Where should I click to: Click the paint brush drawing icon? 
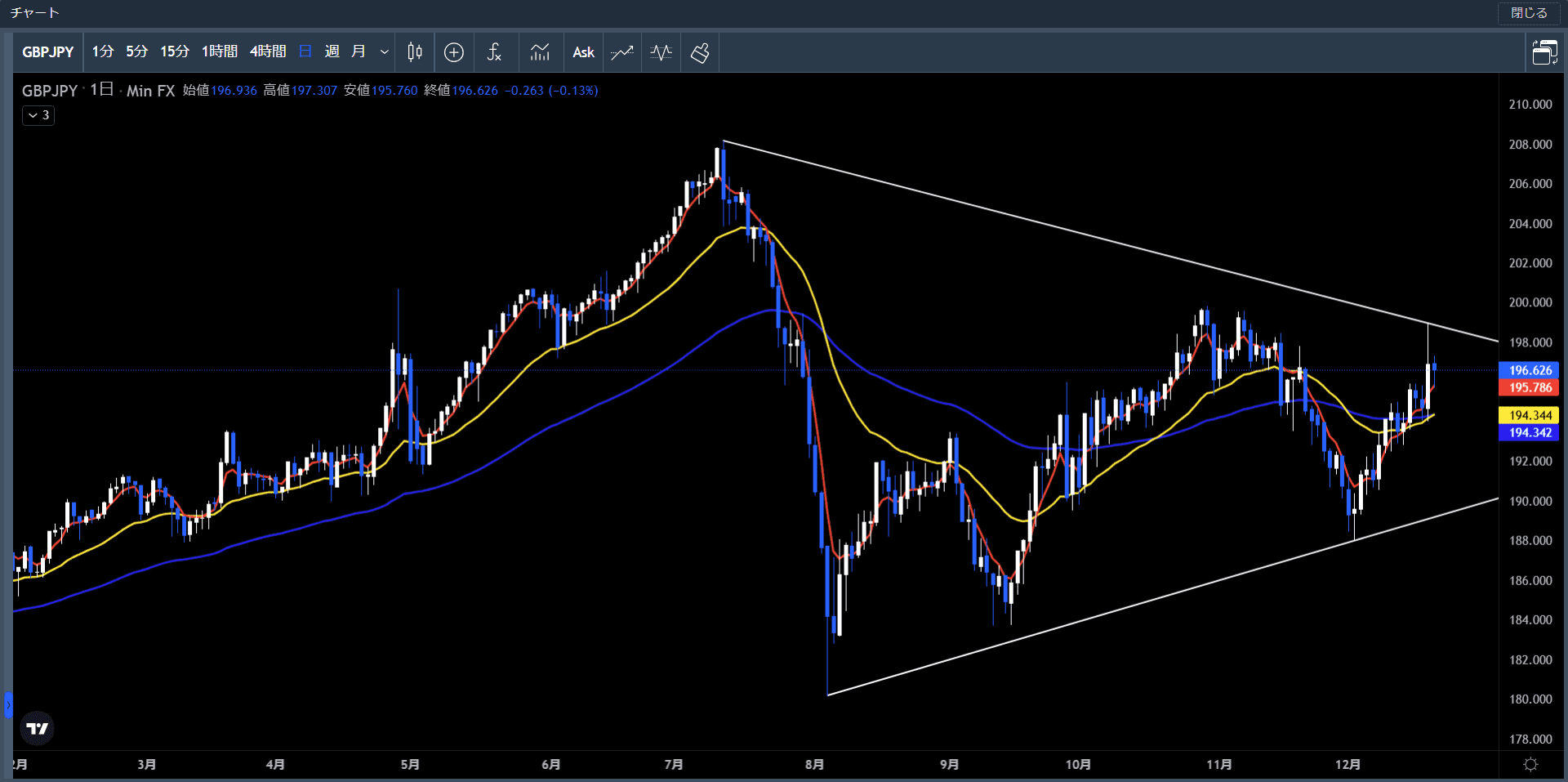point(700,52)
